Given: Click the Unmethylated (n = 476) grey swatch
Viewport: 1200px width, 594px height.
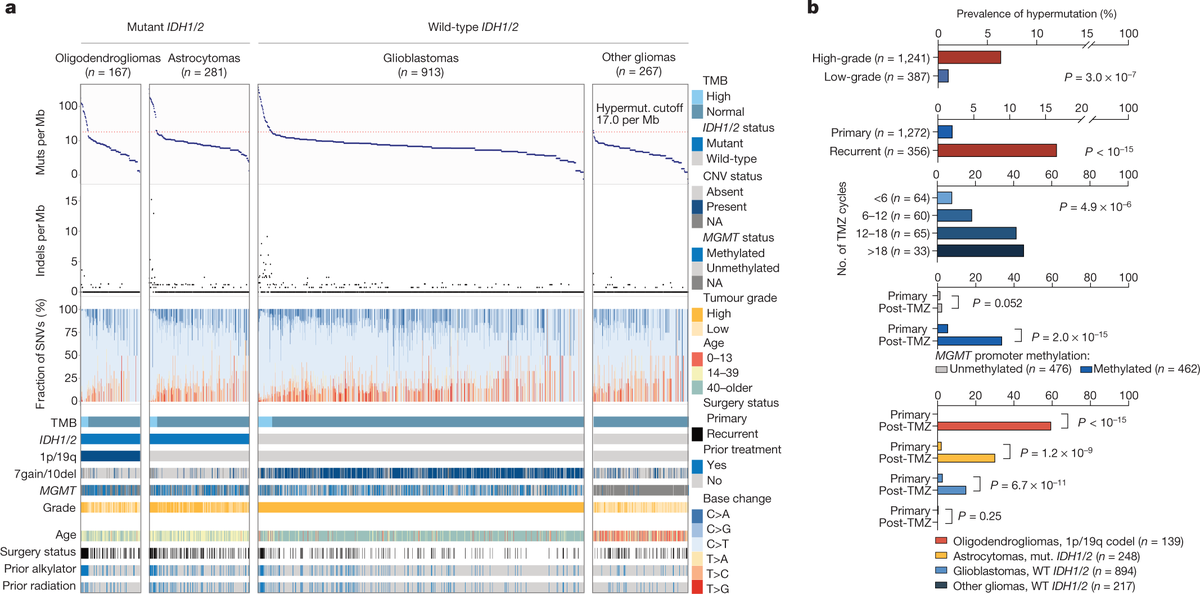Looking at the screenshot, I should 940,370.
